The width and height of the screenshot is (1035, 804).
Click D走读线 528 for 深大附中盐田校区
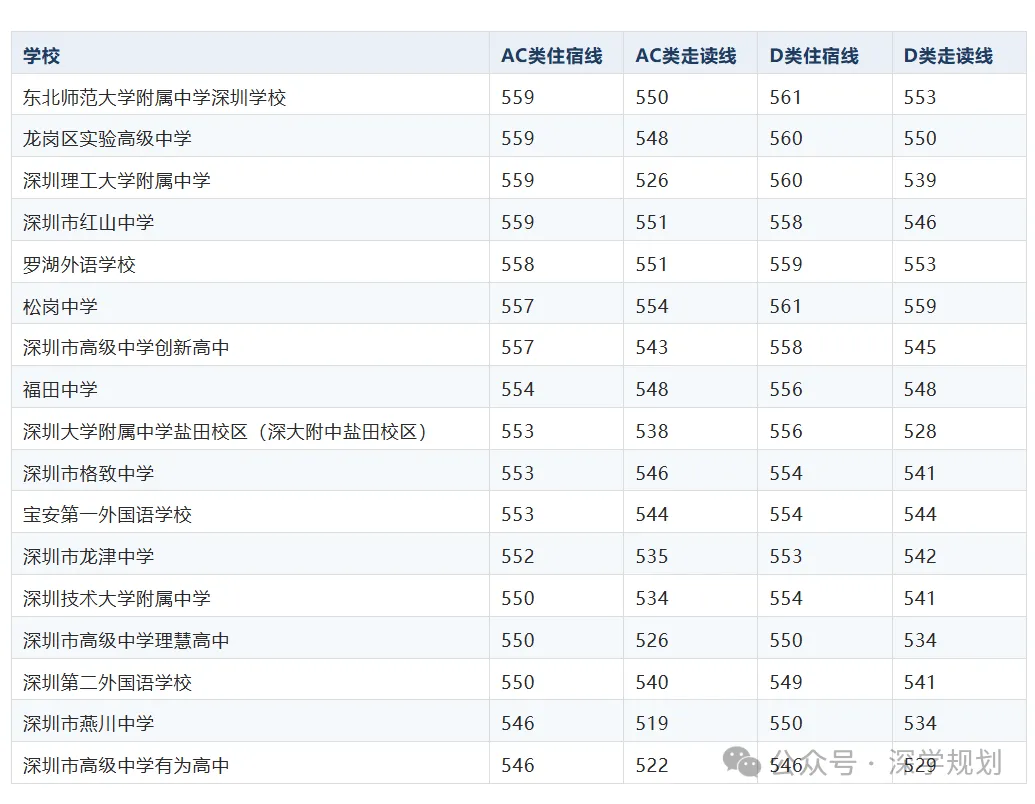(x=920, y=432)
